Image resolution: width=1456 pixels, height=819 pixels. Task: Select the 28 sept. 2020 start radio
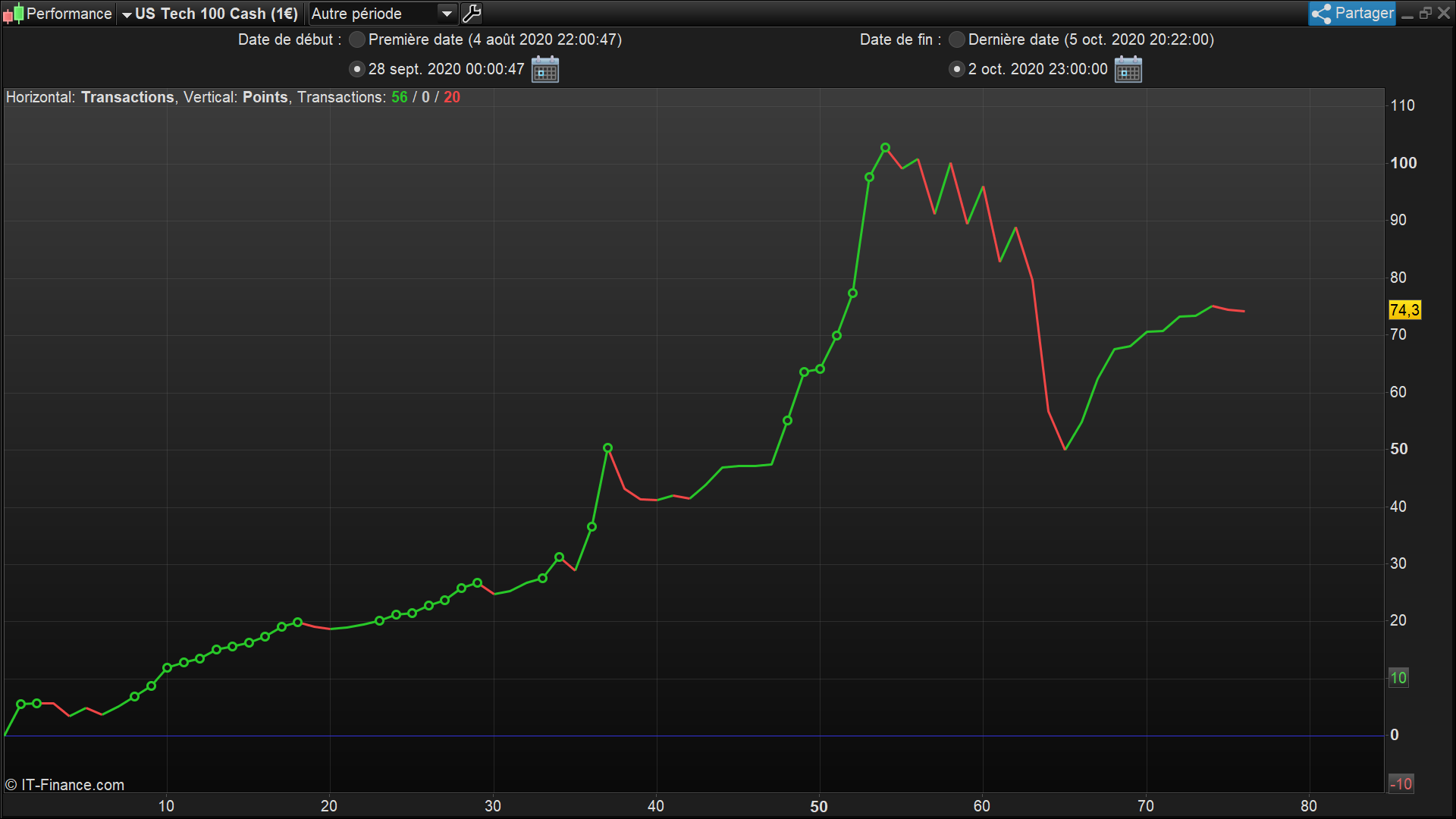(x=357, y=69)
